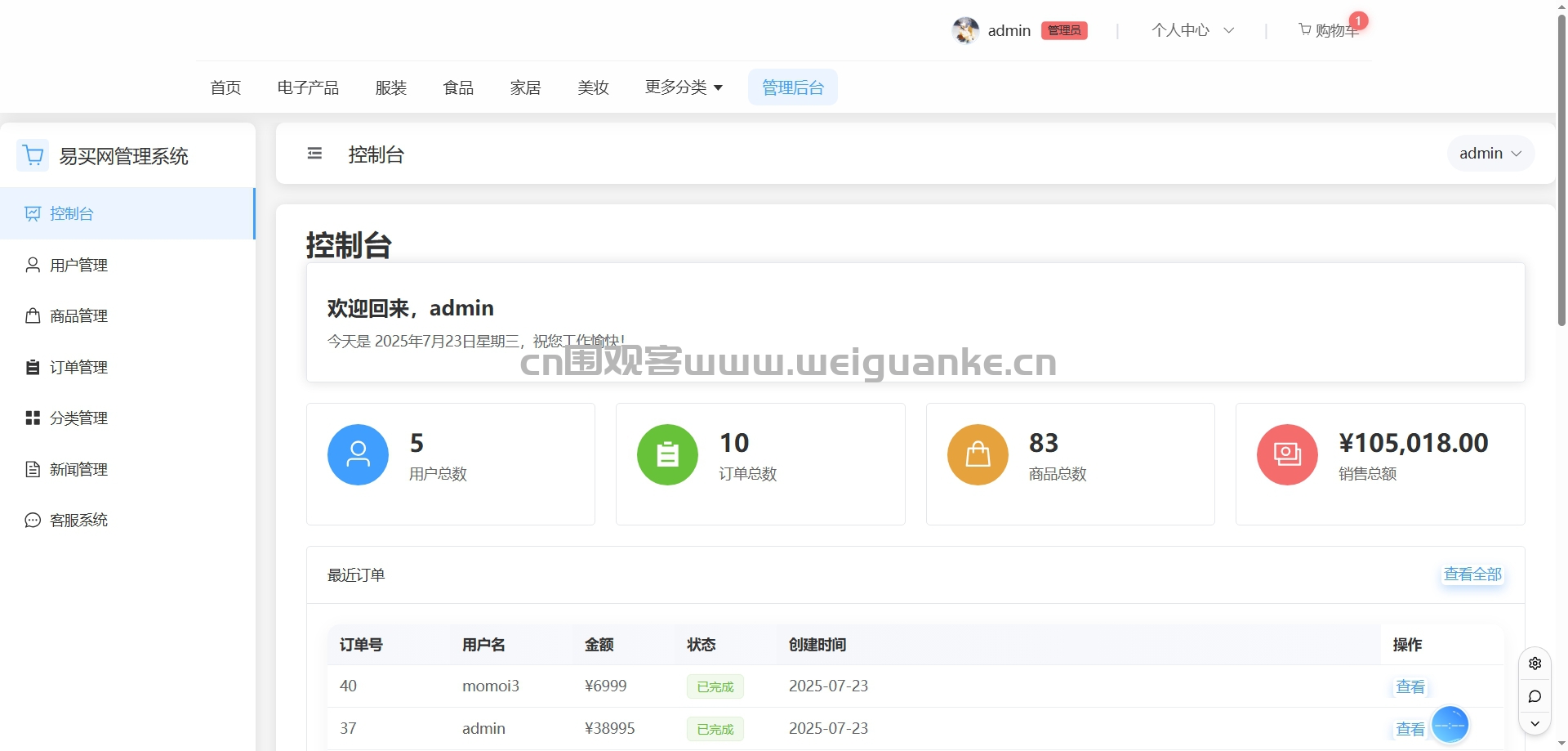Click the 购物车 text link
Image resolution: width=1568 pixels, height=751 pixels.
click(1337, 30)
